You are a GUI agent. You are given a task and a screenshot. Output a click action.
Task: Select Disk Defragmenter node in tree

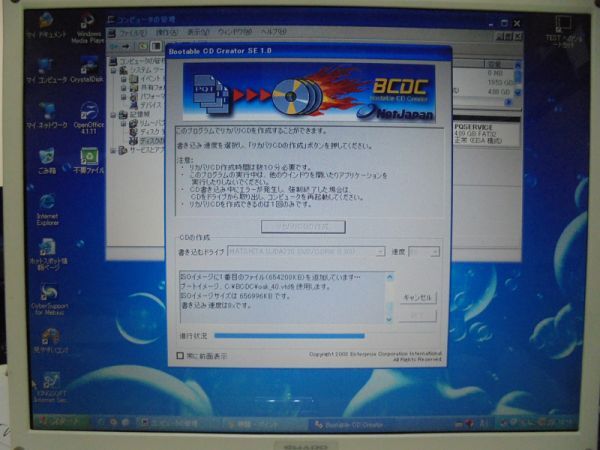pos(147,132)
